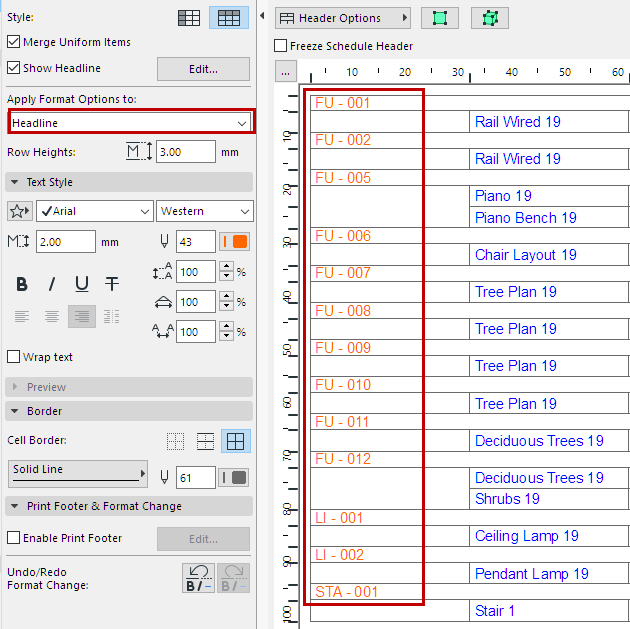Choose the no cell border option

pyautogui.click(x=176, y=441)
